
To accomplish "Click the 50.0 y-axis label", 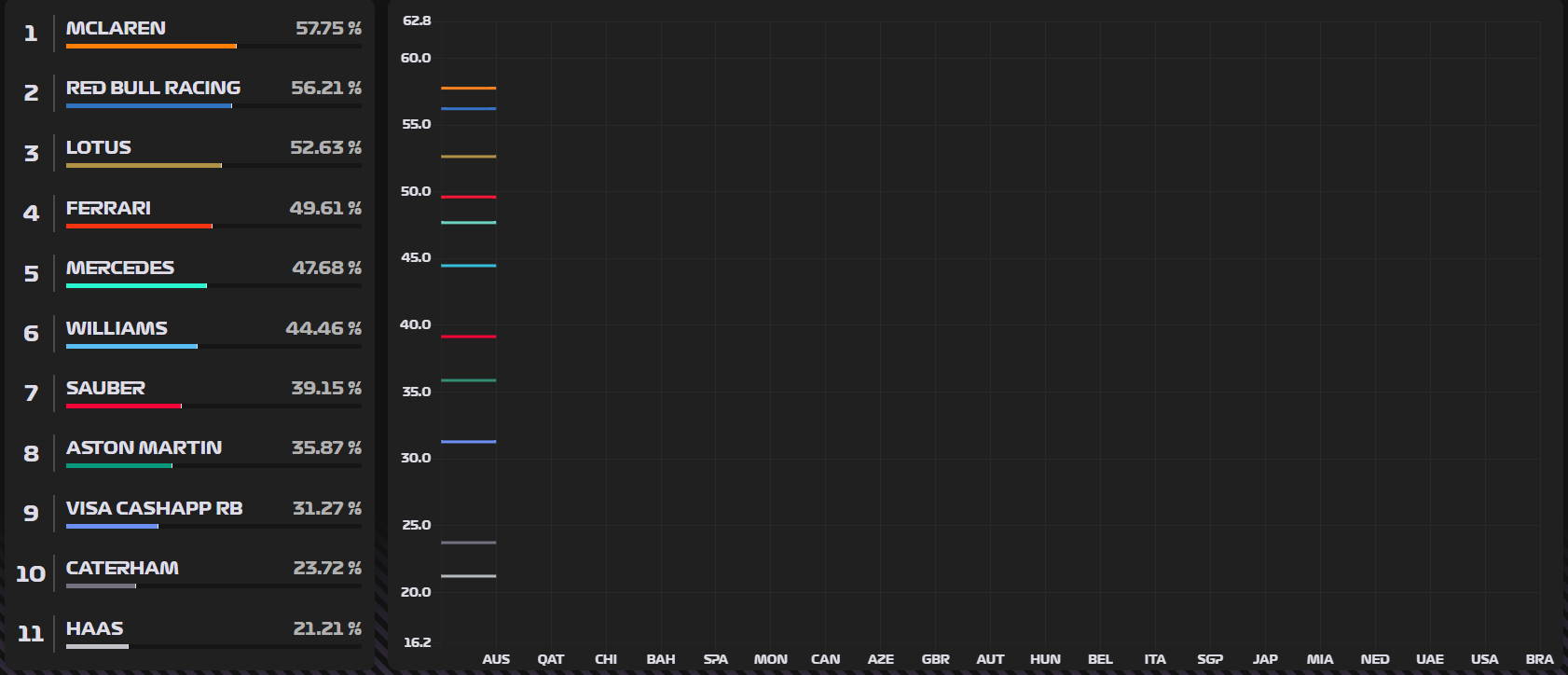I will tap(416, 191).
